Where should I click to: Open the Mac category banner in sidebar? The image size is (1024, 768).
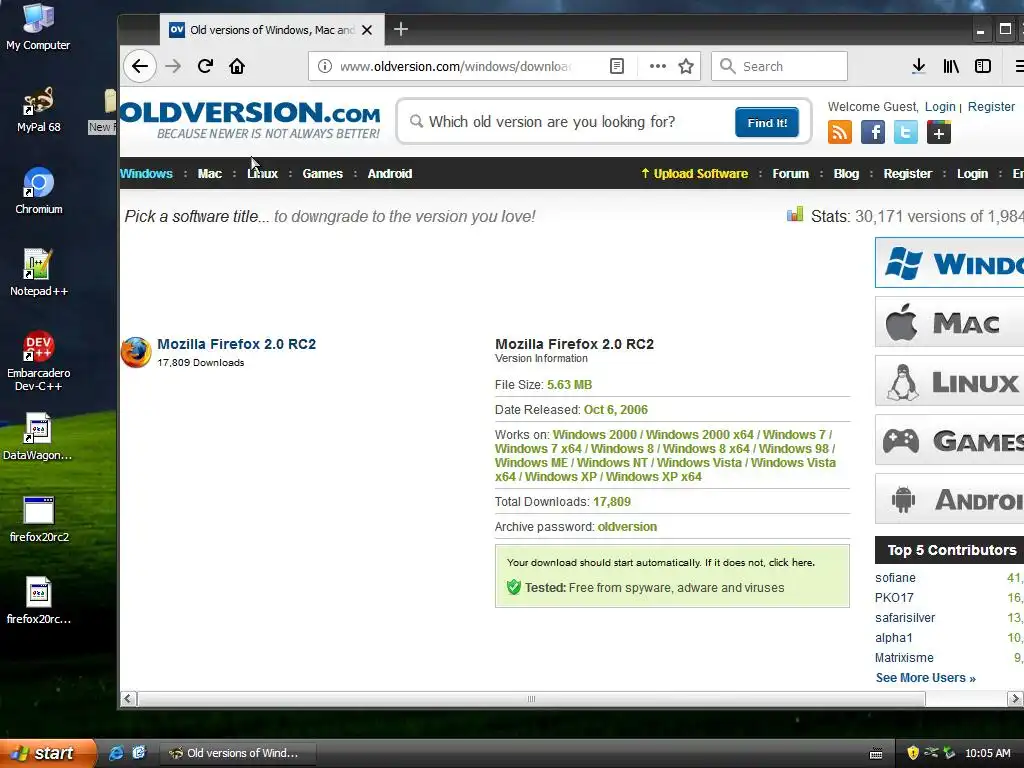coord(950,322)
